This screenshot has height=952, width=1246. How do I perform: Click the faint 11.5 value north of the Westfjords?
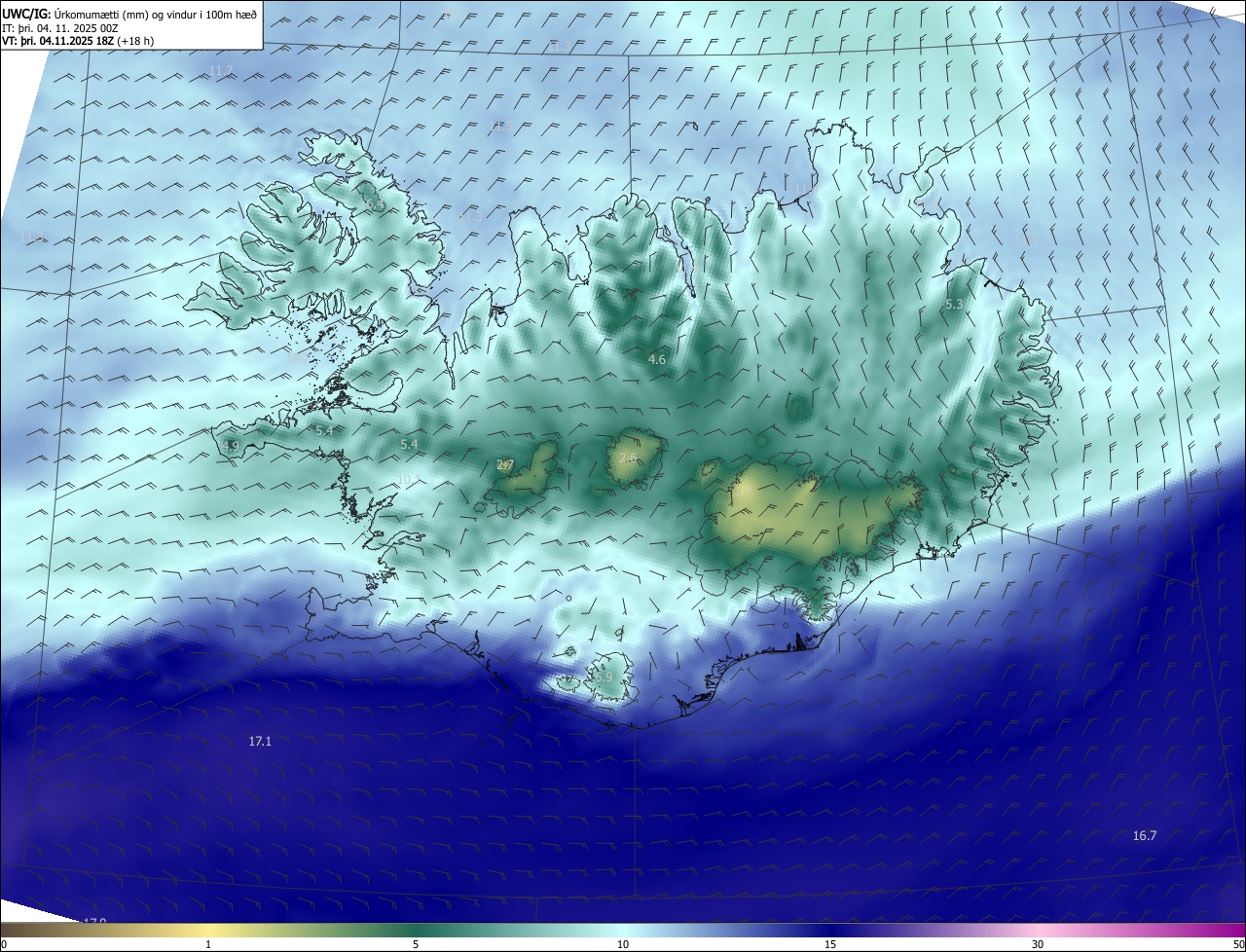click(x=501, y=126)
